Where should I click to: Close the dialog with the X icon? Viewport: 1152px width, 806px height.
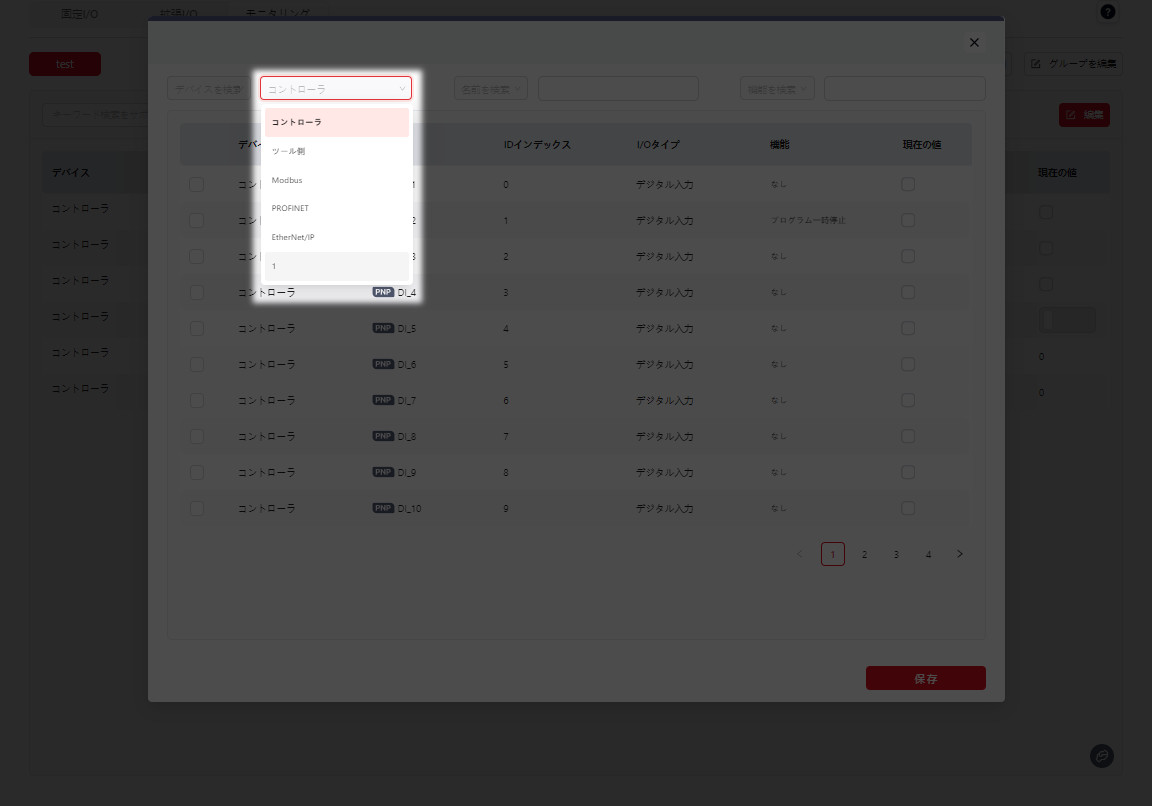coord(974,42)
